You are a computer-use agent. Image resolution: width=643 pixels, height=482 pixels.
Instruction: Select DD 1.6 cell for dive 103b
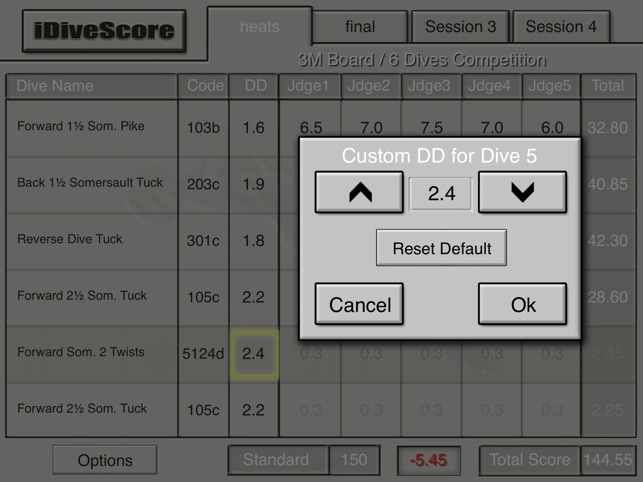[253, 128]
